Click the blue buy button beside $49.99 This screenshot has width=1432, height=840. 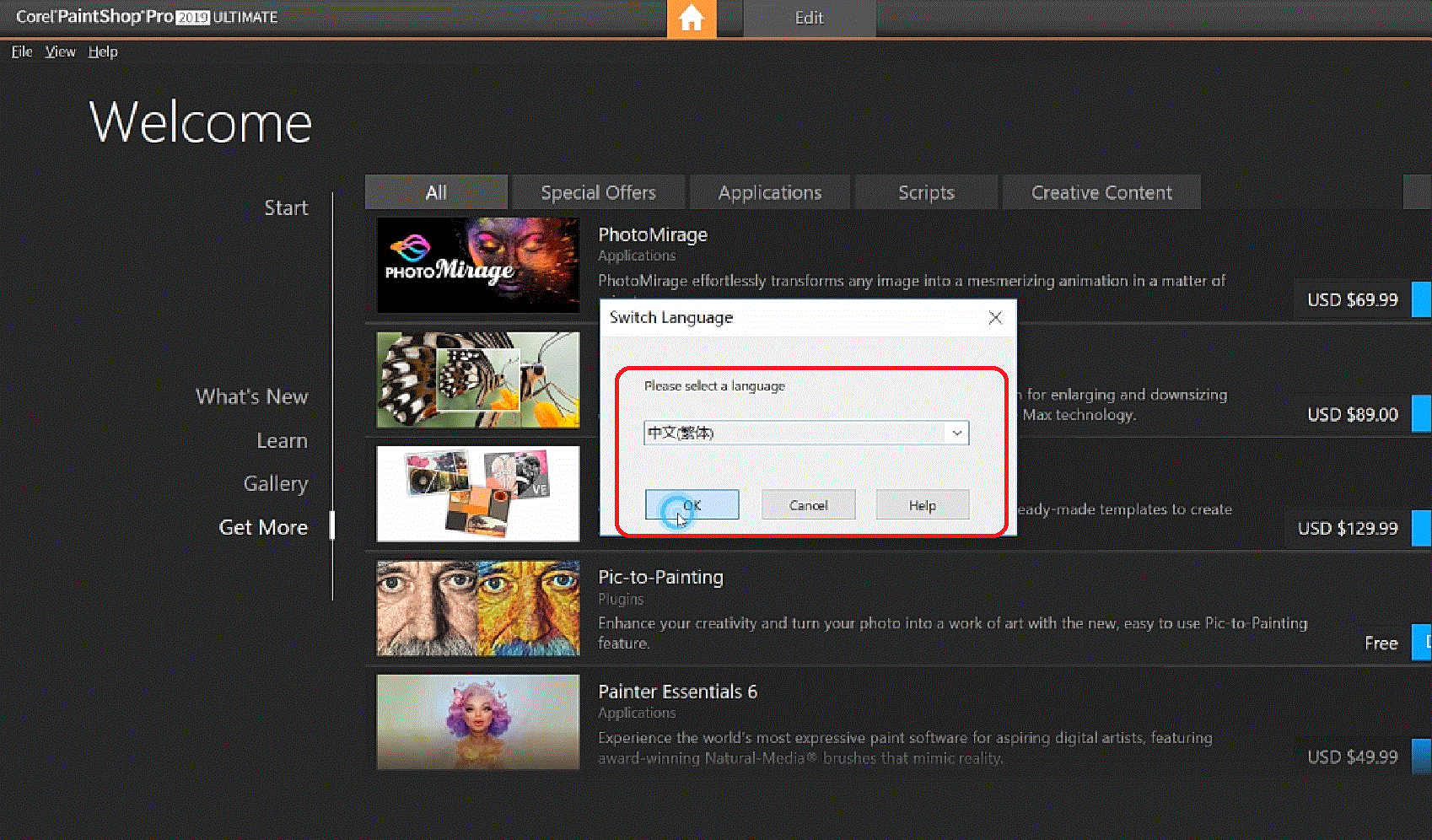pos(1422,757)
